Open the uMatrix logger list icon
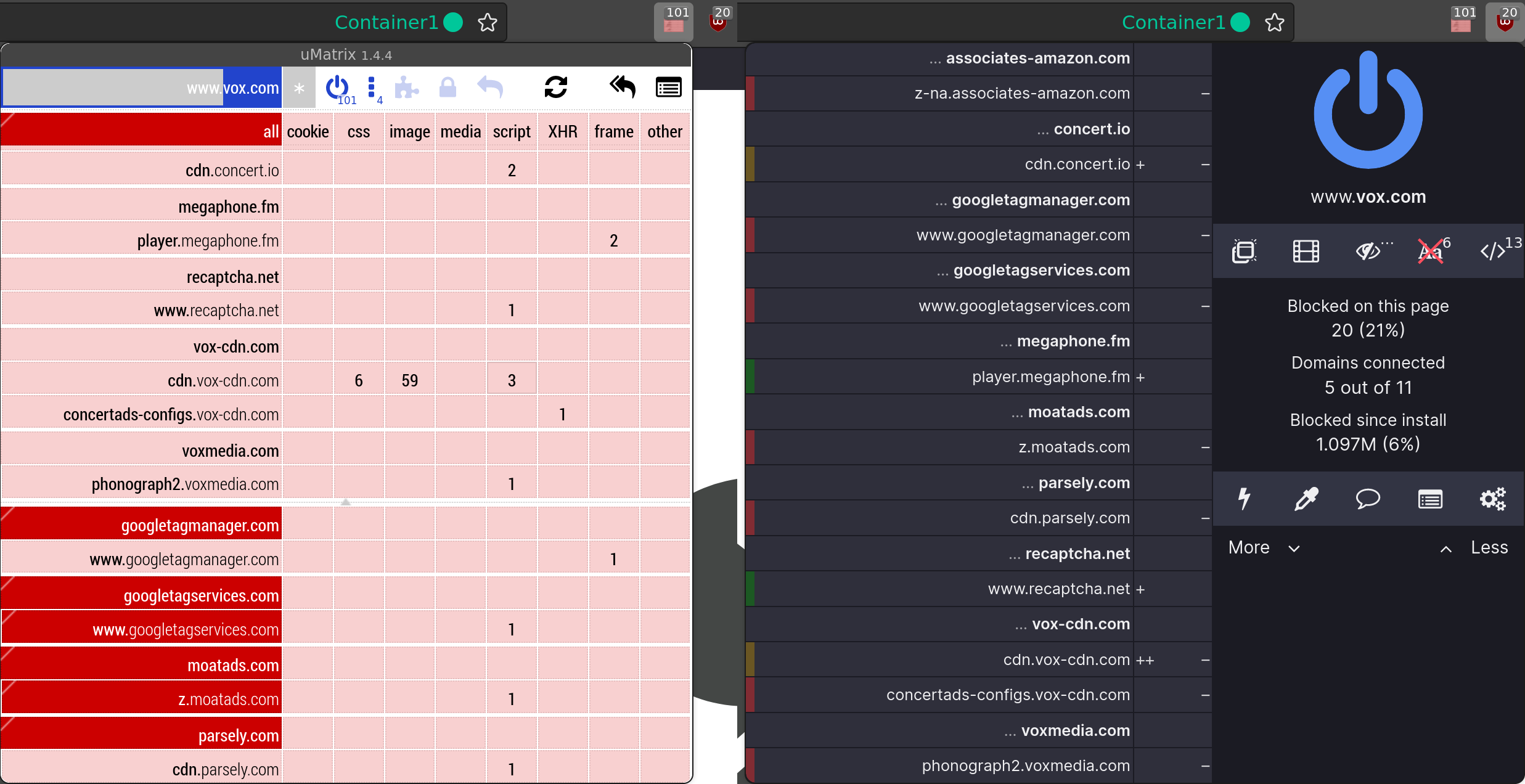Image resolution: width=1525 pixels, height=784 pixels. 668,88
